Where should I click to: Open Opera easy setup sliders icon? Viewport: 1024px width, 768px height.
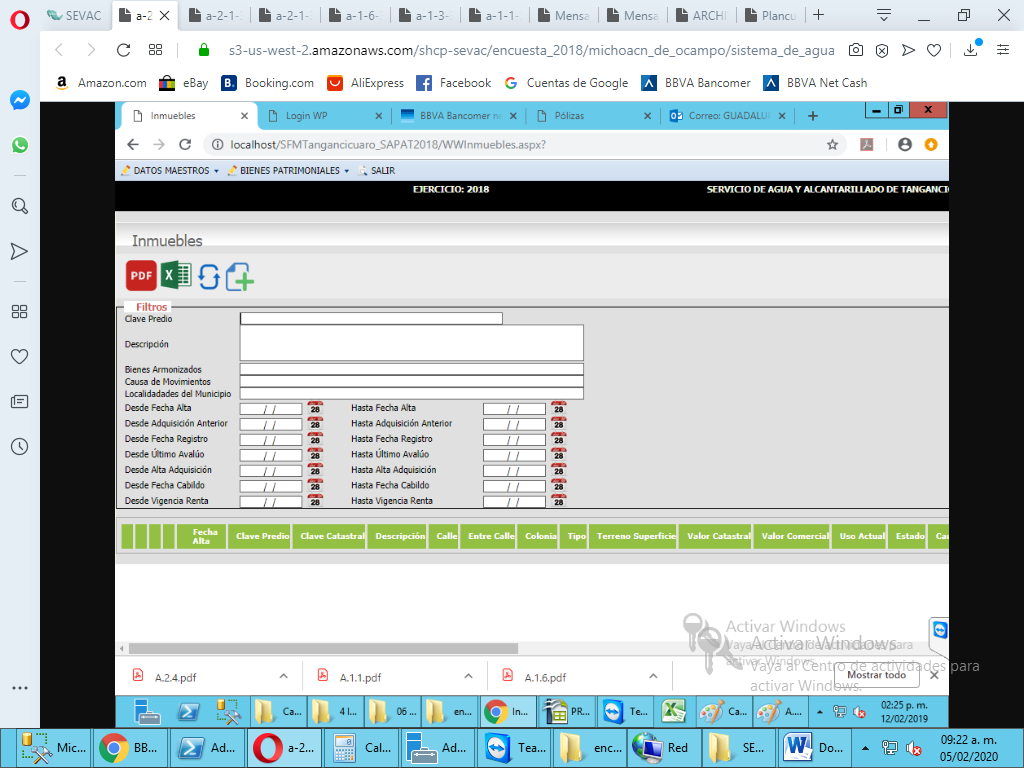(1003, 50)
